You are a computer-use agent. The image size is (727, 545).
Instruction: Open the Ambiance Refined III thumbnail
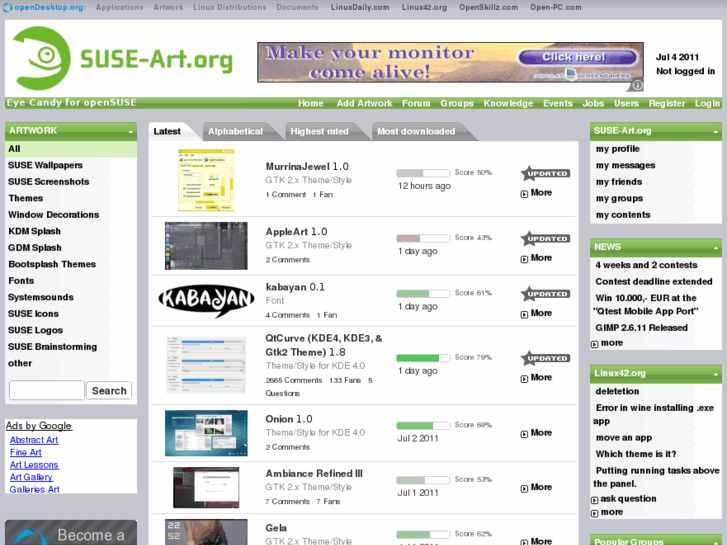coord(206,487)
